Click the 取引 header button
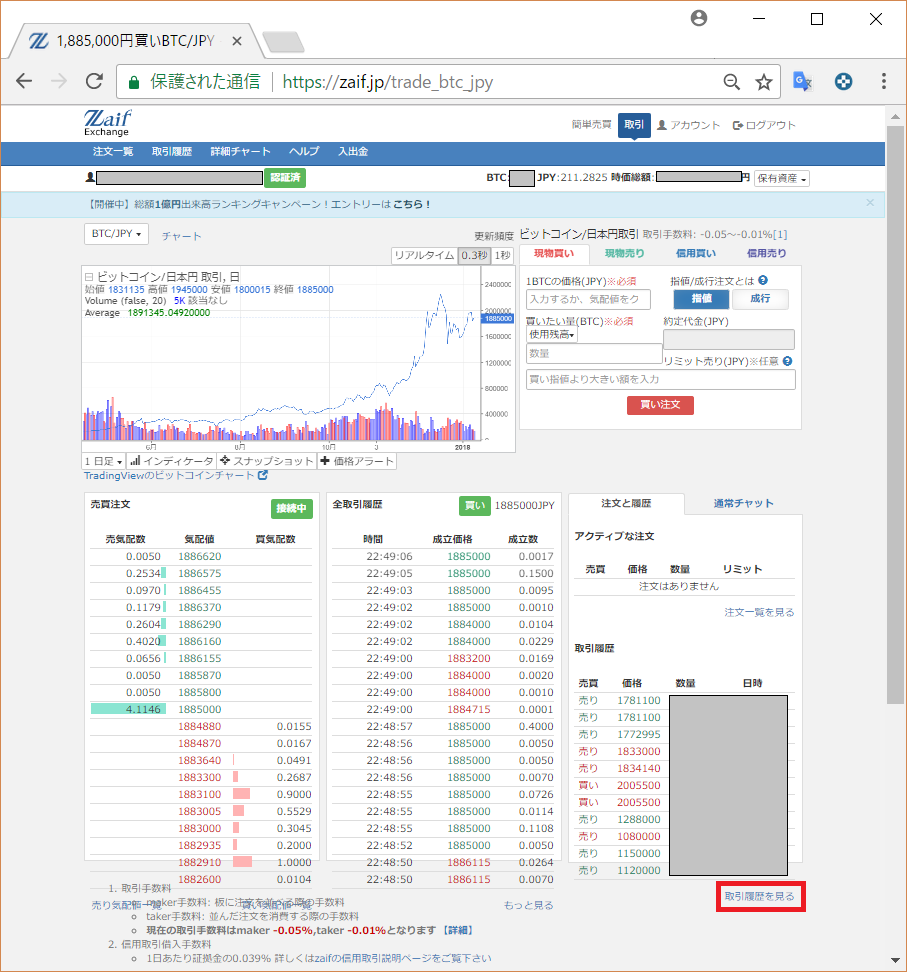Viewport: 907px width, 972px height. click(634, 125)
